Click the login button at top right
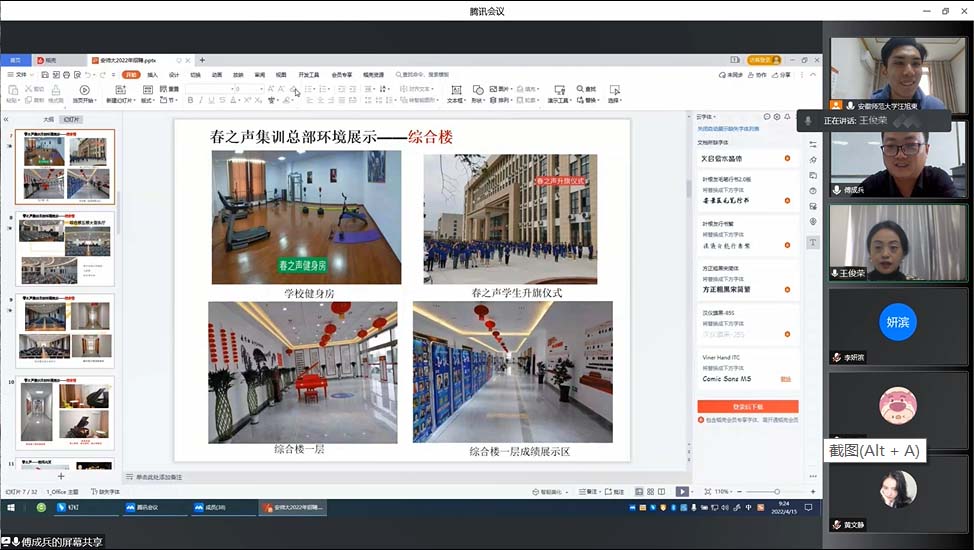 [x=763, y=60]
